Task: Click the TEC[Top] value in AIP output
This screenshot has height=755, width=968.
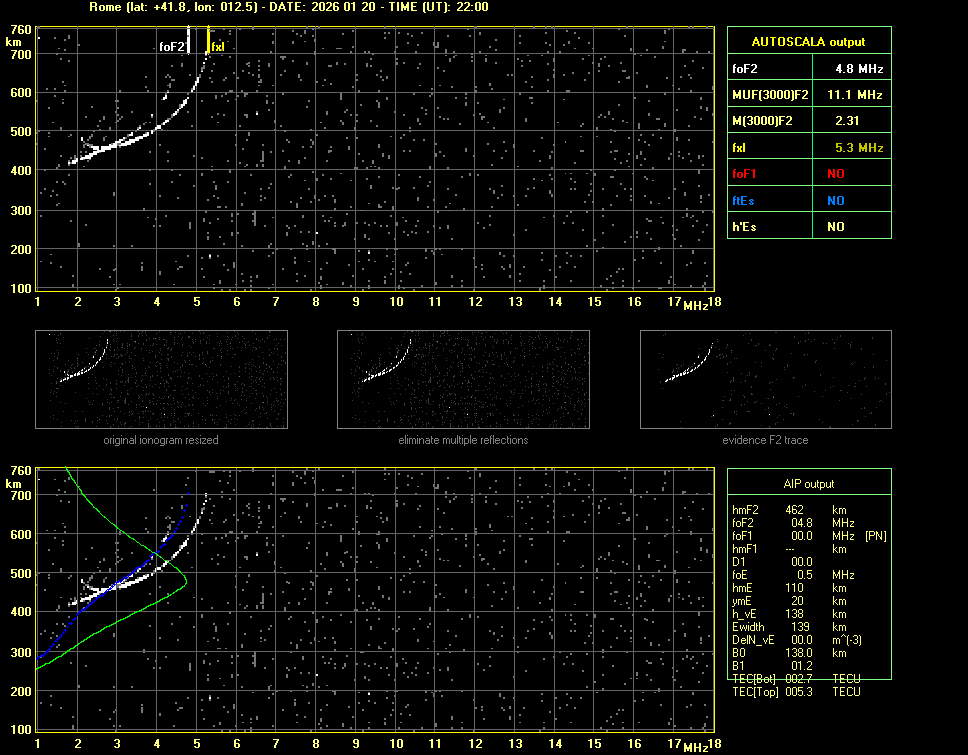Action: 797,692
